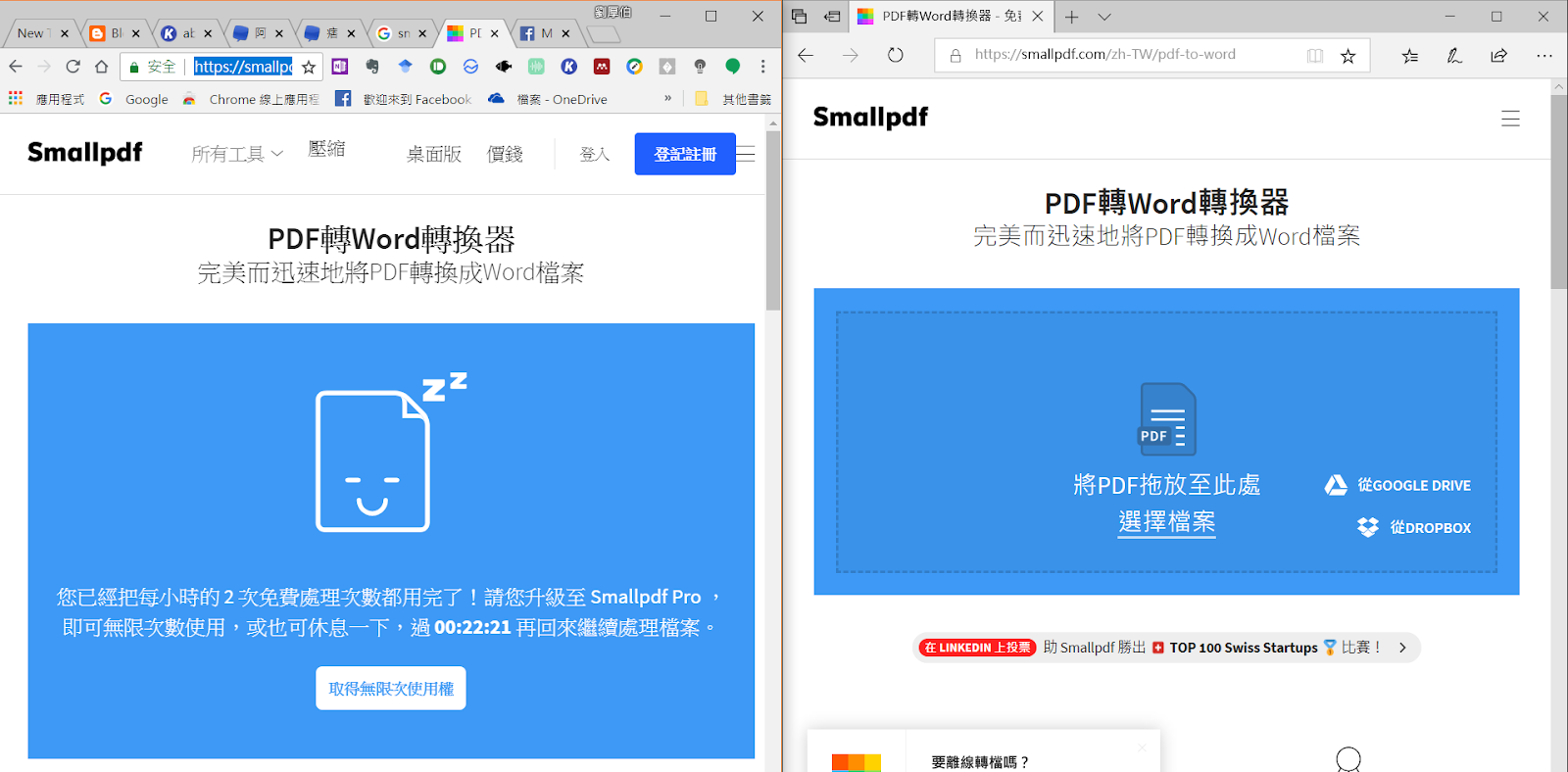Click the lightbulb extension icon in Chrome

[x=700, y=67]
